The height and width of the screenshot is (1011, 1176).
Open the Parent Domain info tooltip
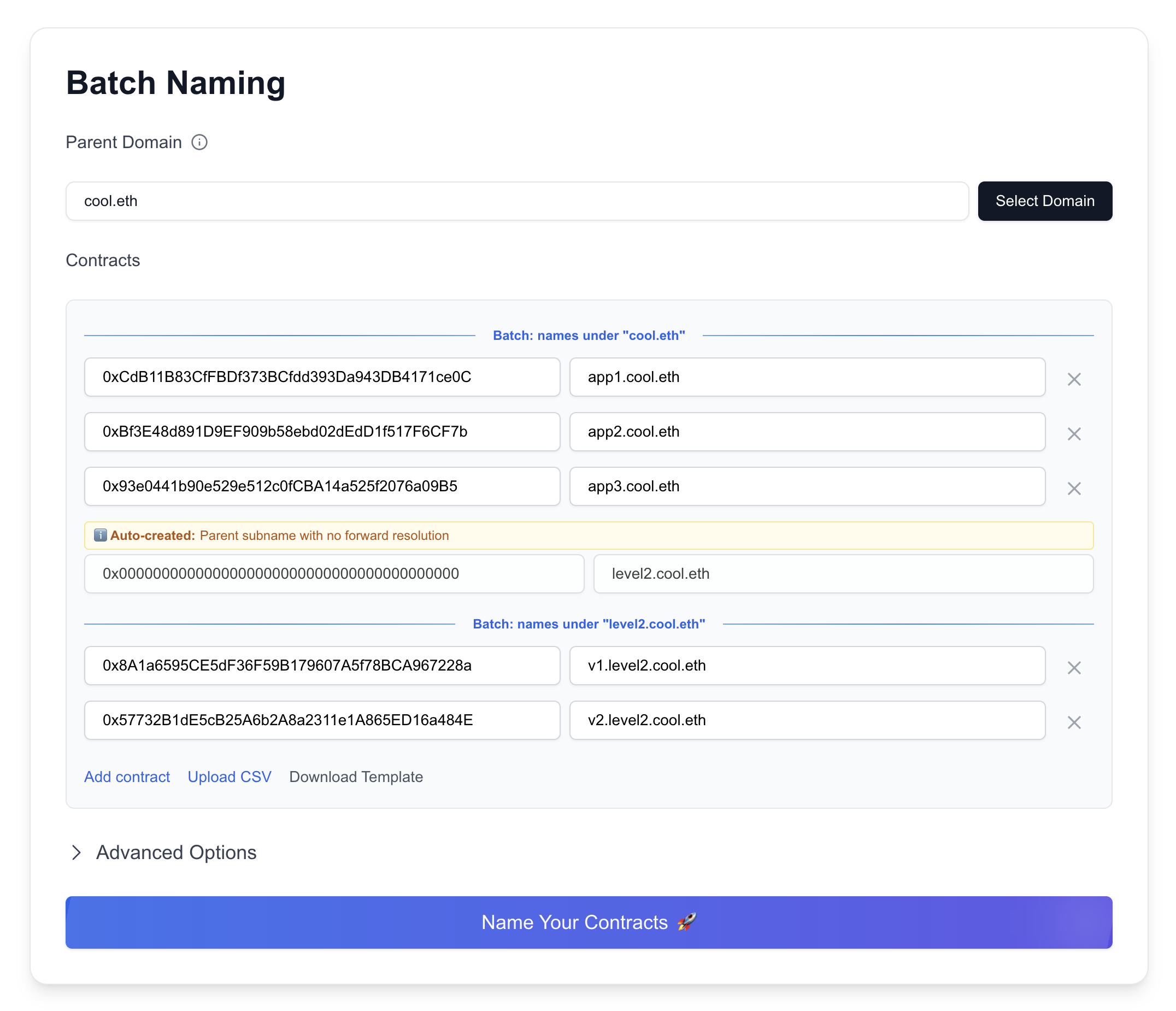199,143
